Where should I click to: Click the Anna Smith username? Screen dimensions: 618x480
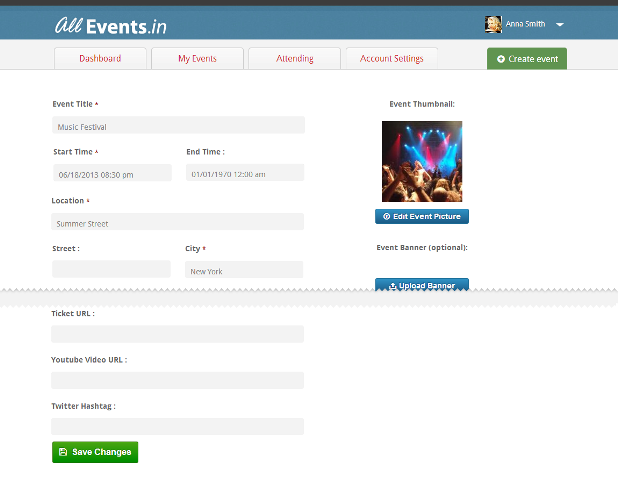click(x=525, y=24)
